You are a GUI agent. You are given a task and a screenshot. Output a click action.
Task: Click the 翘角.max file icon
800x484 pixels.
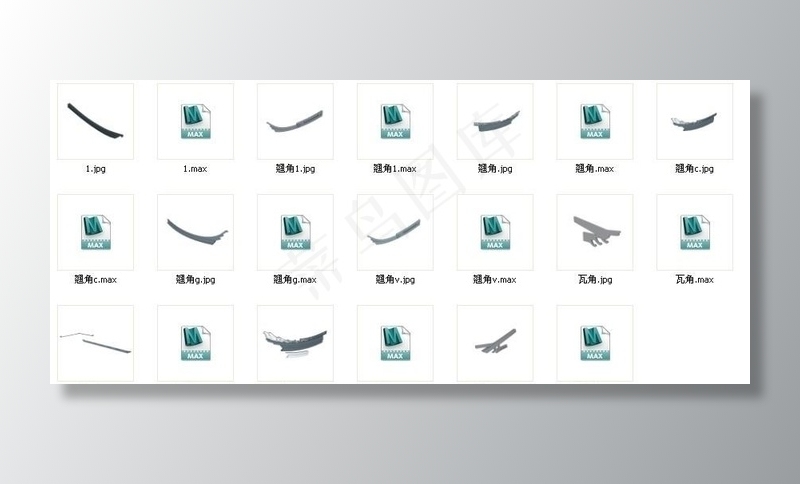click(x=595, y=121)
